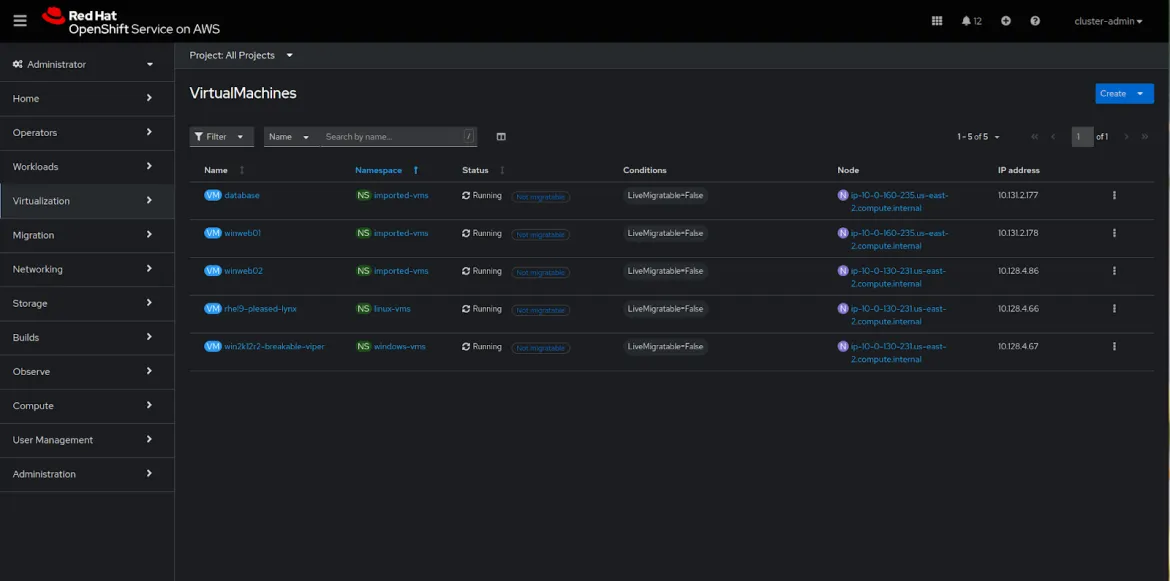This screenshot has height=581, width=1170.
Task: Click the plus import icon in header
Action: (x=1006, y=21)
